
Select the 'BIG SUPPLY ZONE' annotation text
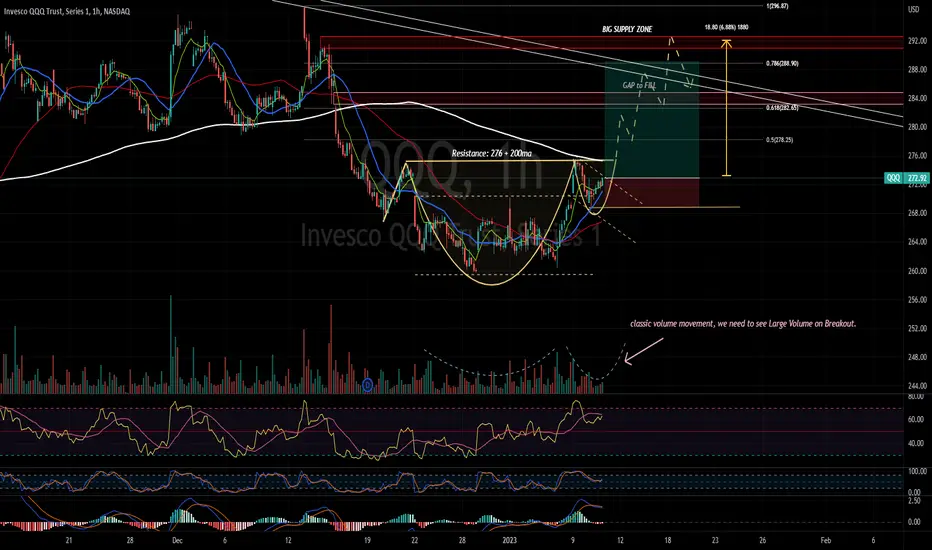click(x=627, y=29)
